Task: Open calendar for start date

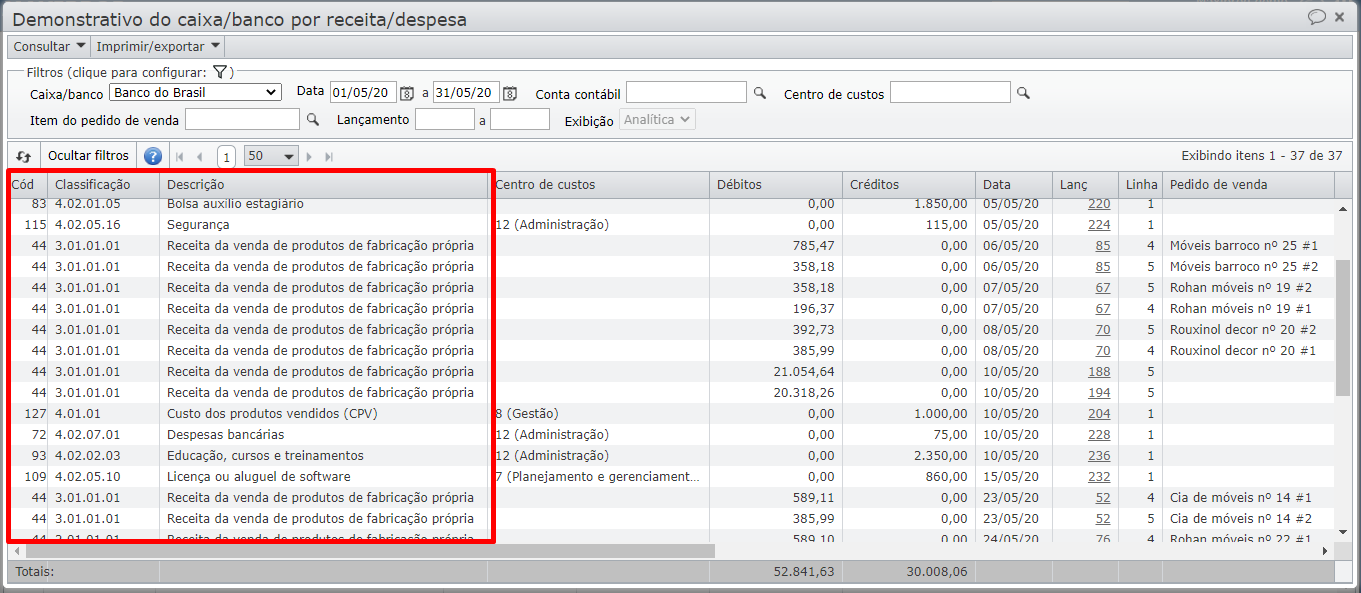Action: click(407, 93)
